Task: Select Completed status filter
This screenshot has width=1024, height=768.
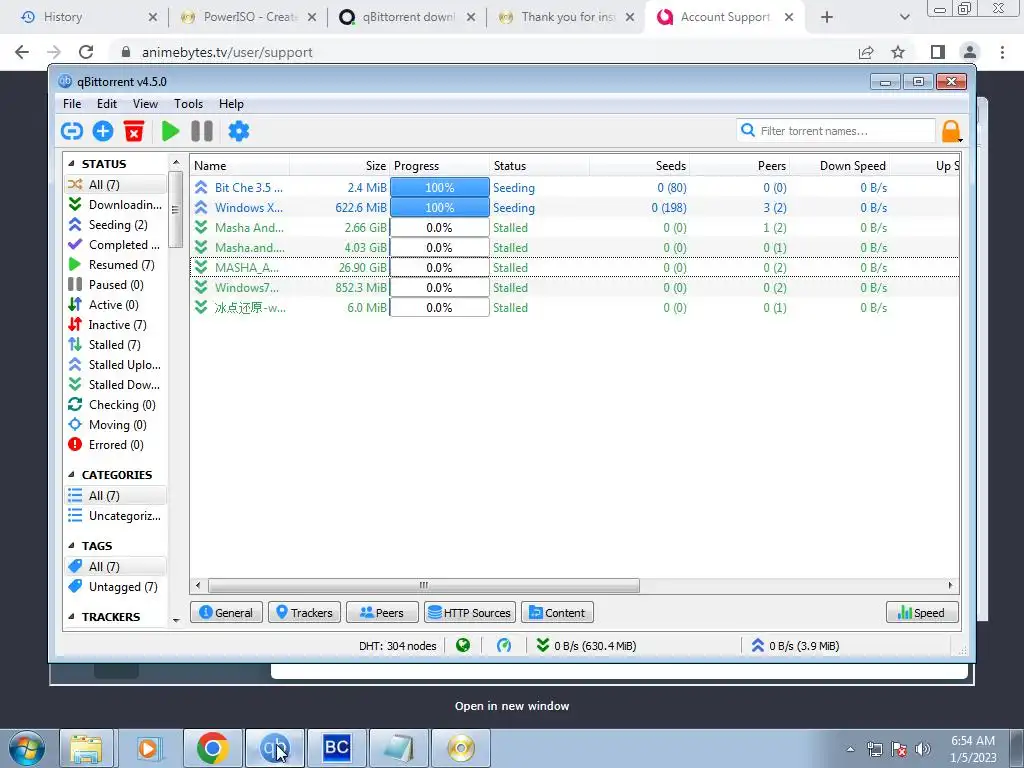Action: pyautogui.click(x=116, y=245)
